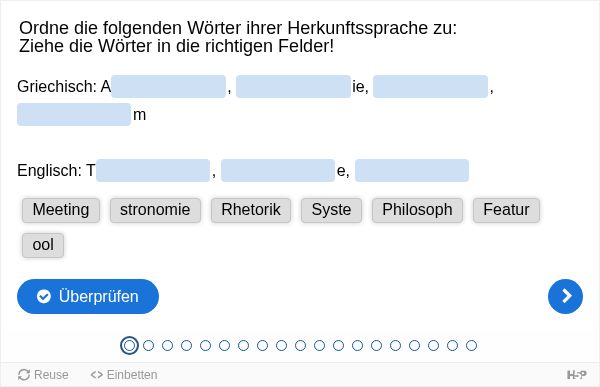600x387 pixels.
Task: Jump to the second progress dot
Action: pyautogui.click(x=148, y=345)
